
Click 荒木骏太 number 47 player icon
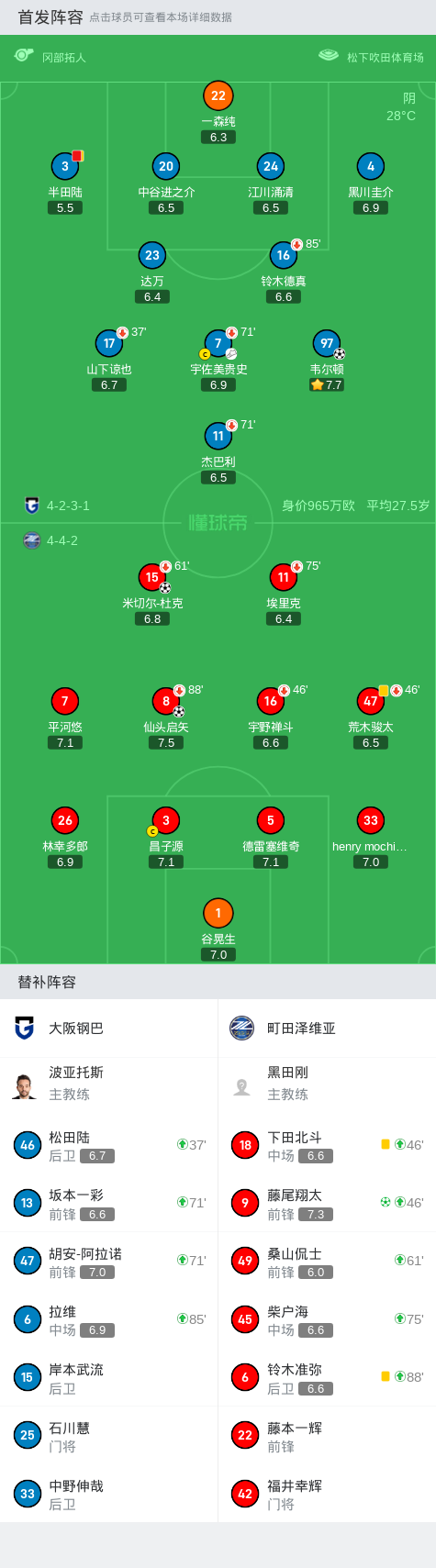click(x=370, y=701)
